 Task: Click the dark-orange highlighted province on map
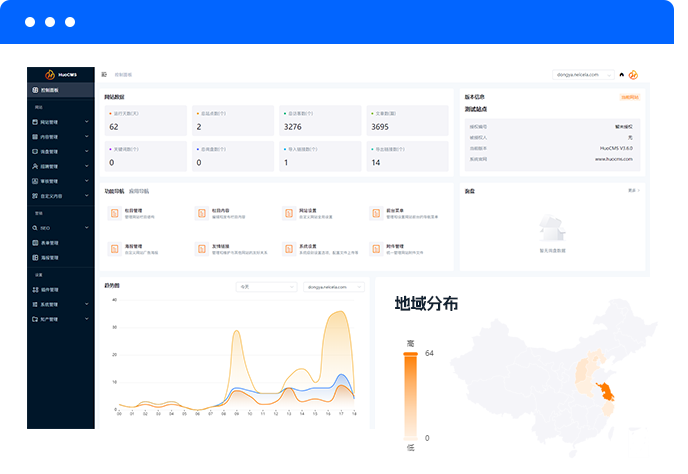click(x=607, y=392)
